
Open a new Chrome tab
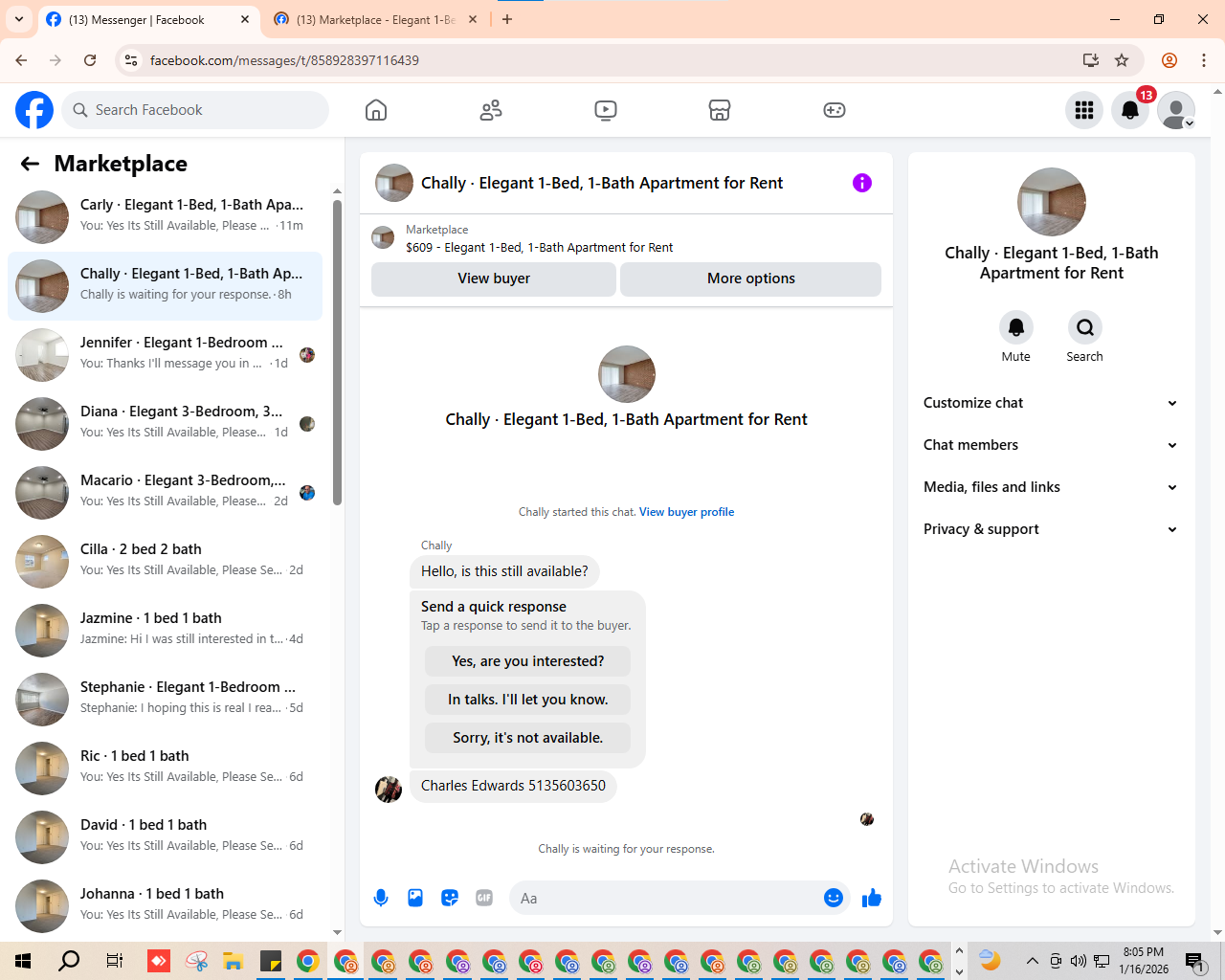(x=507, y=19)
